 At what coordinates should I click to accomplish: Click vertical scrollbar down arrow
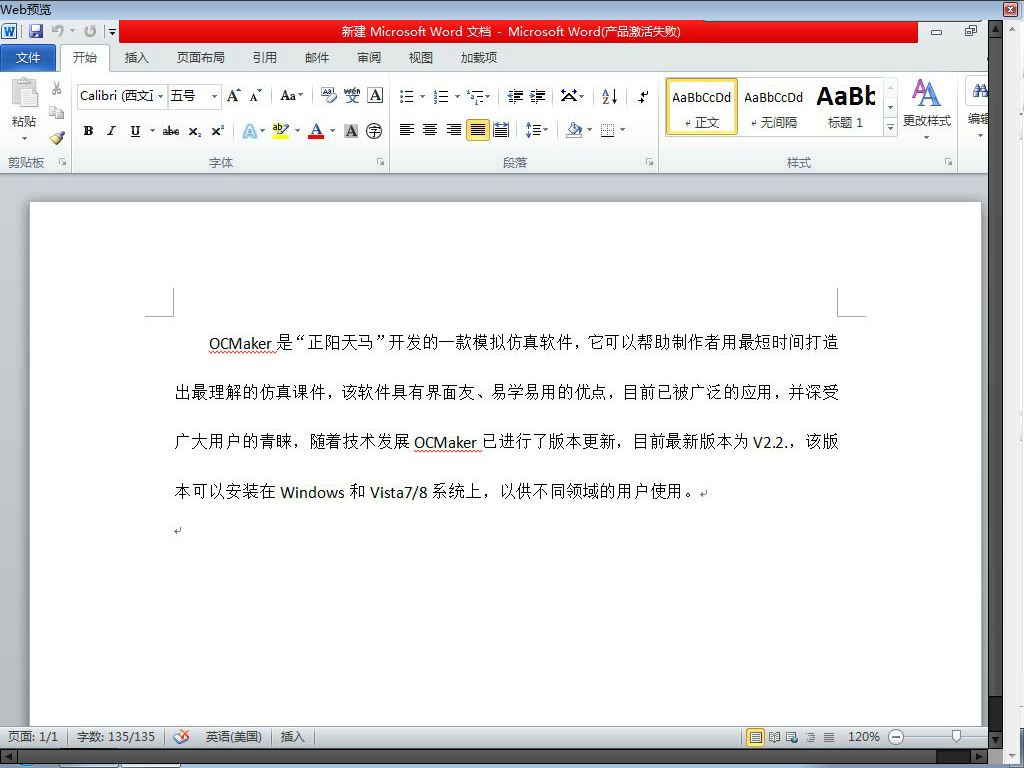click(995, 740)
